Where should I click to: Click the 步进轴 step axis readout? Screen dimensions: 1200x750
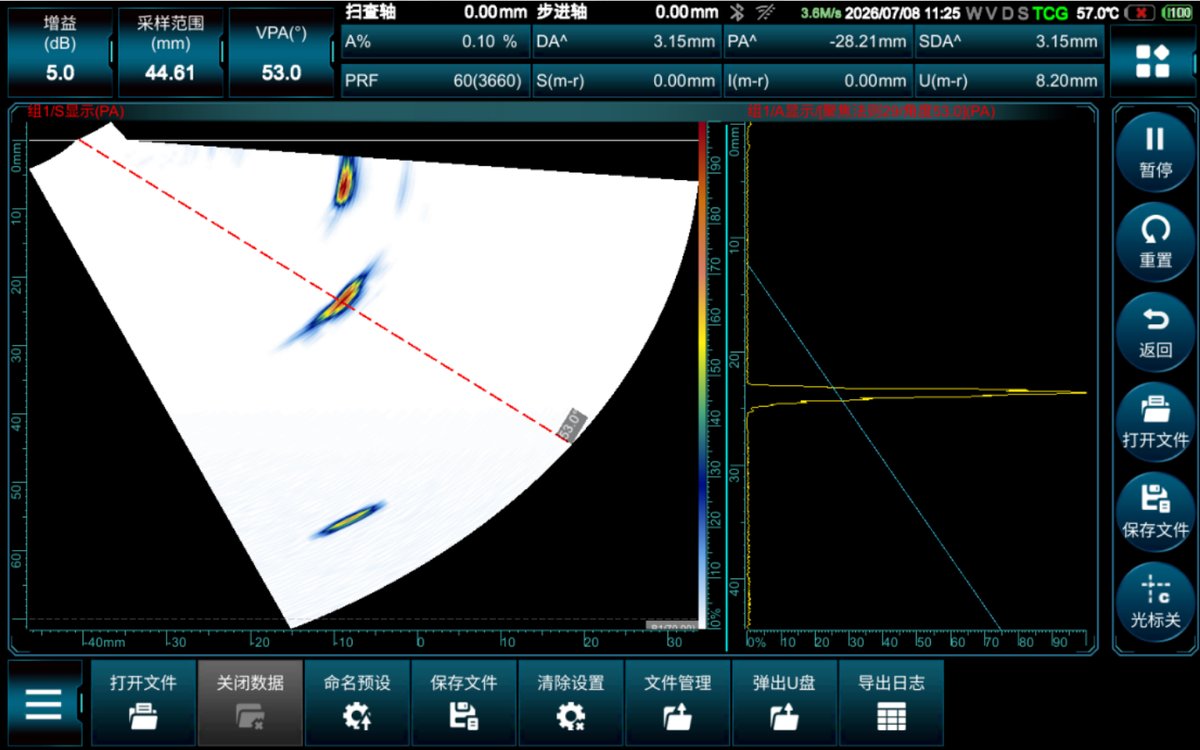pyautogui.click(x=627, y=12)
